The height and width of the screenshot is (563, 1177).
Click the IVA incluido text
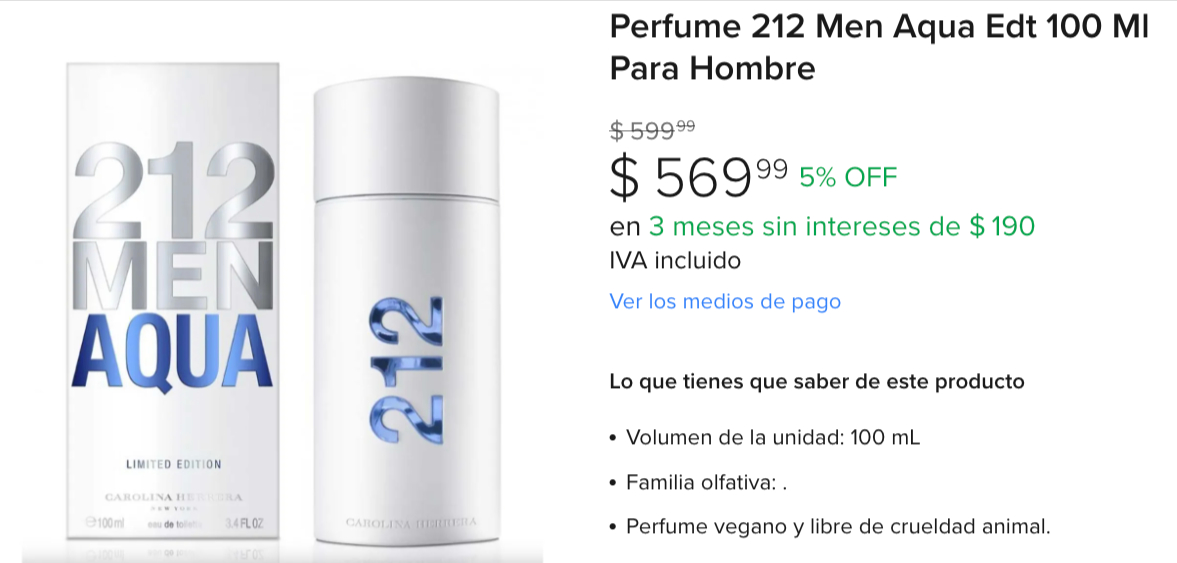pos(675,260)
